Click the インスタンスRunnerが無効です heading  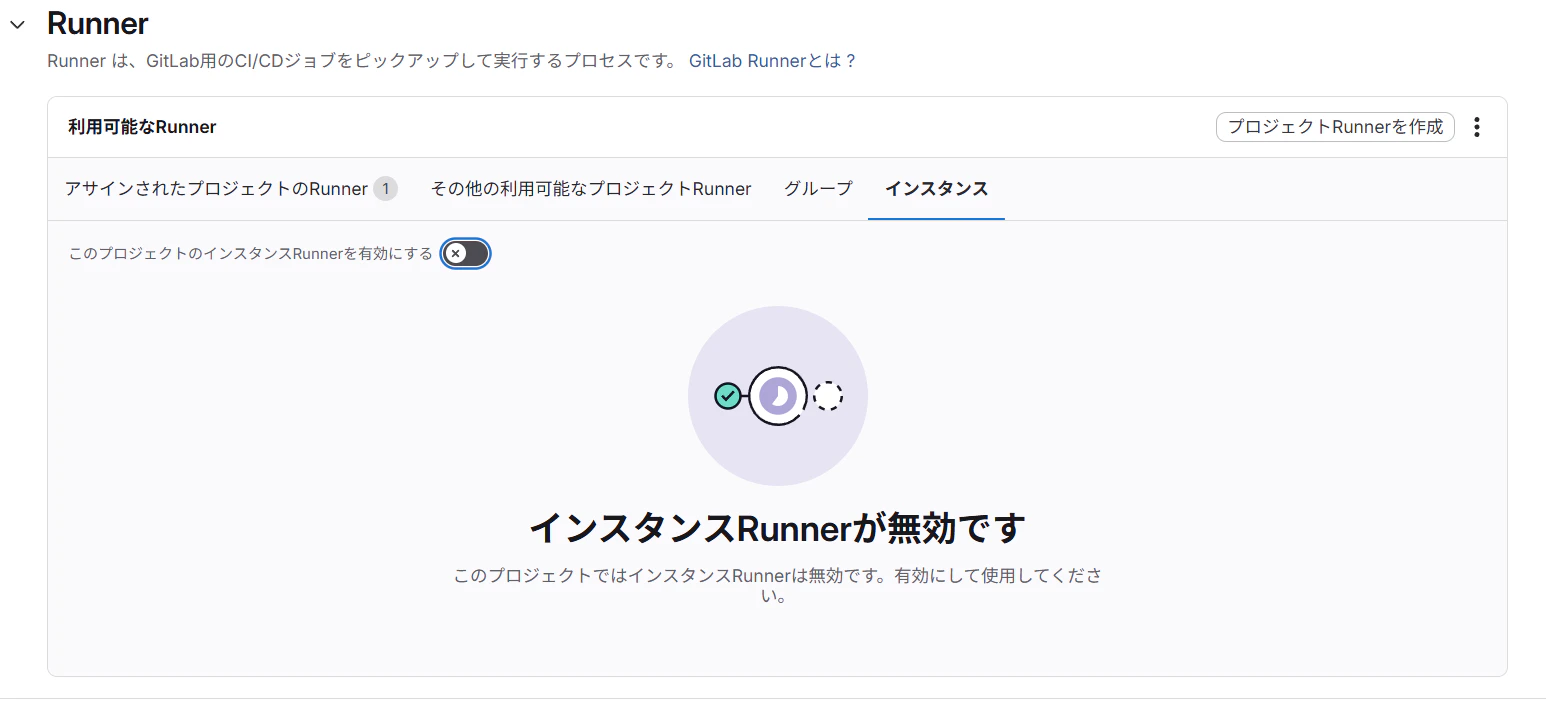point(777,528)
